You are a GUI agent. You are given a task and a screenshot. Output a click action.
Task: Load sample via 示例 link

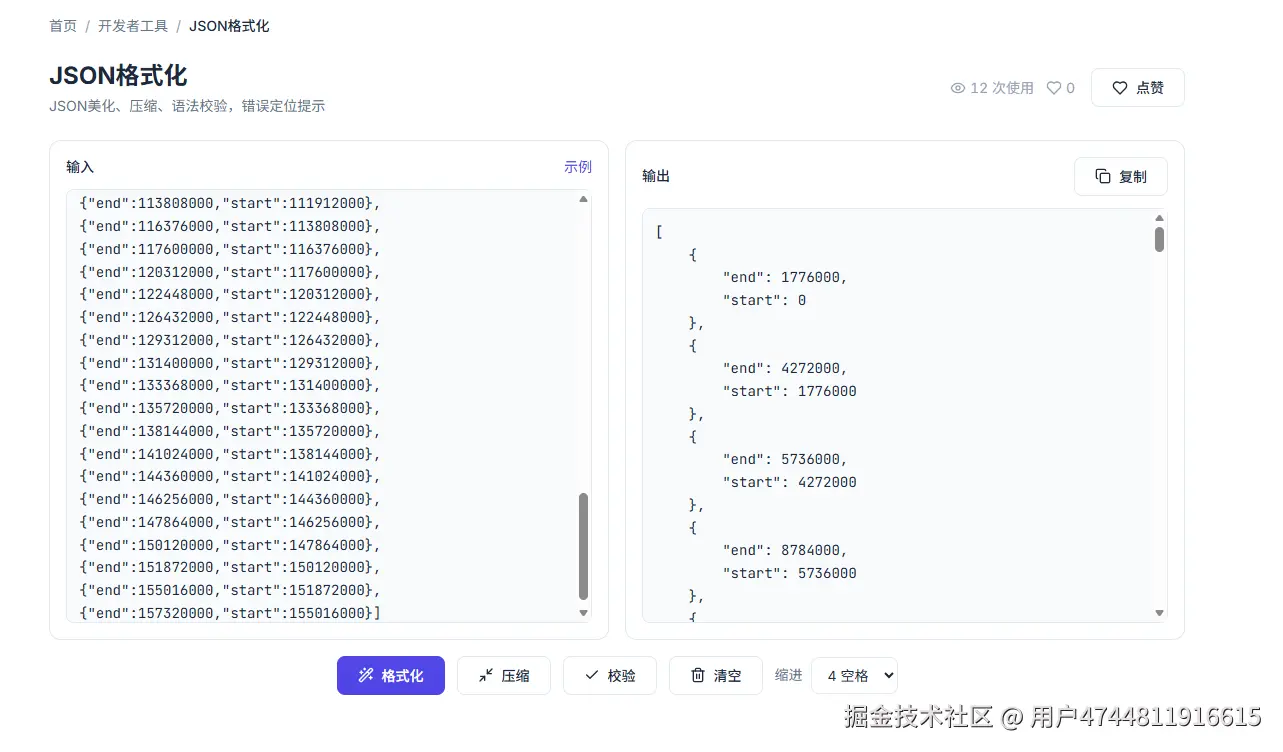pyautogui.click(x=578, y=166)
